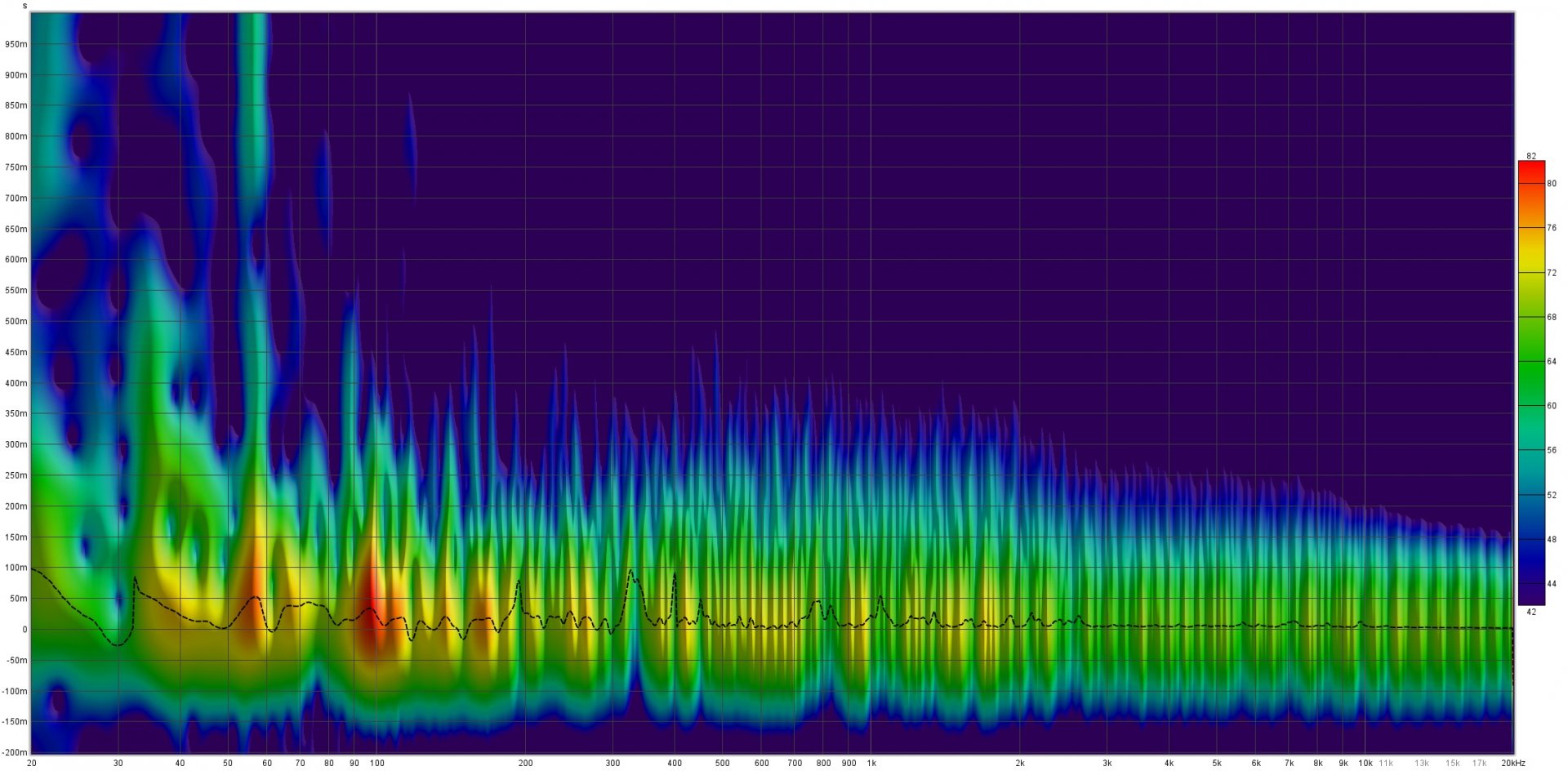Click the 950m time axis label
This screenshot has width=1568, height=771.
pyautogui.click(x=16, y=45)
